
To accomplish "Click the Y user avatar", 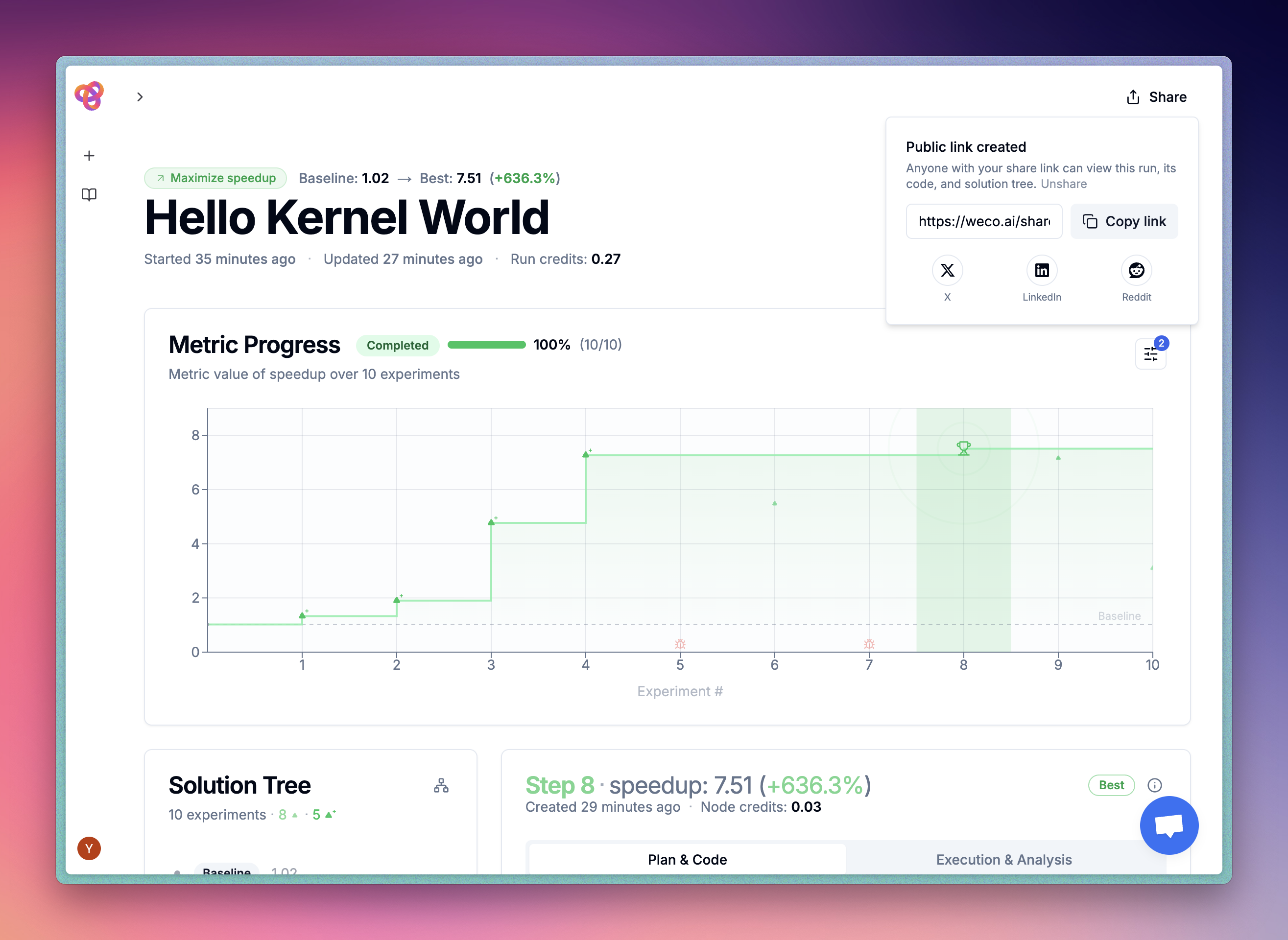I will point(89,848).
